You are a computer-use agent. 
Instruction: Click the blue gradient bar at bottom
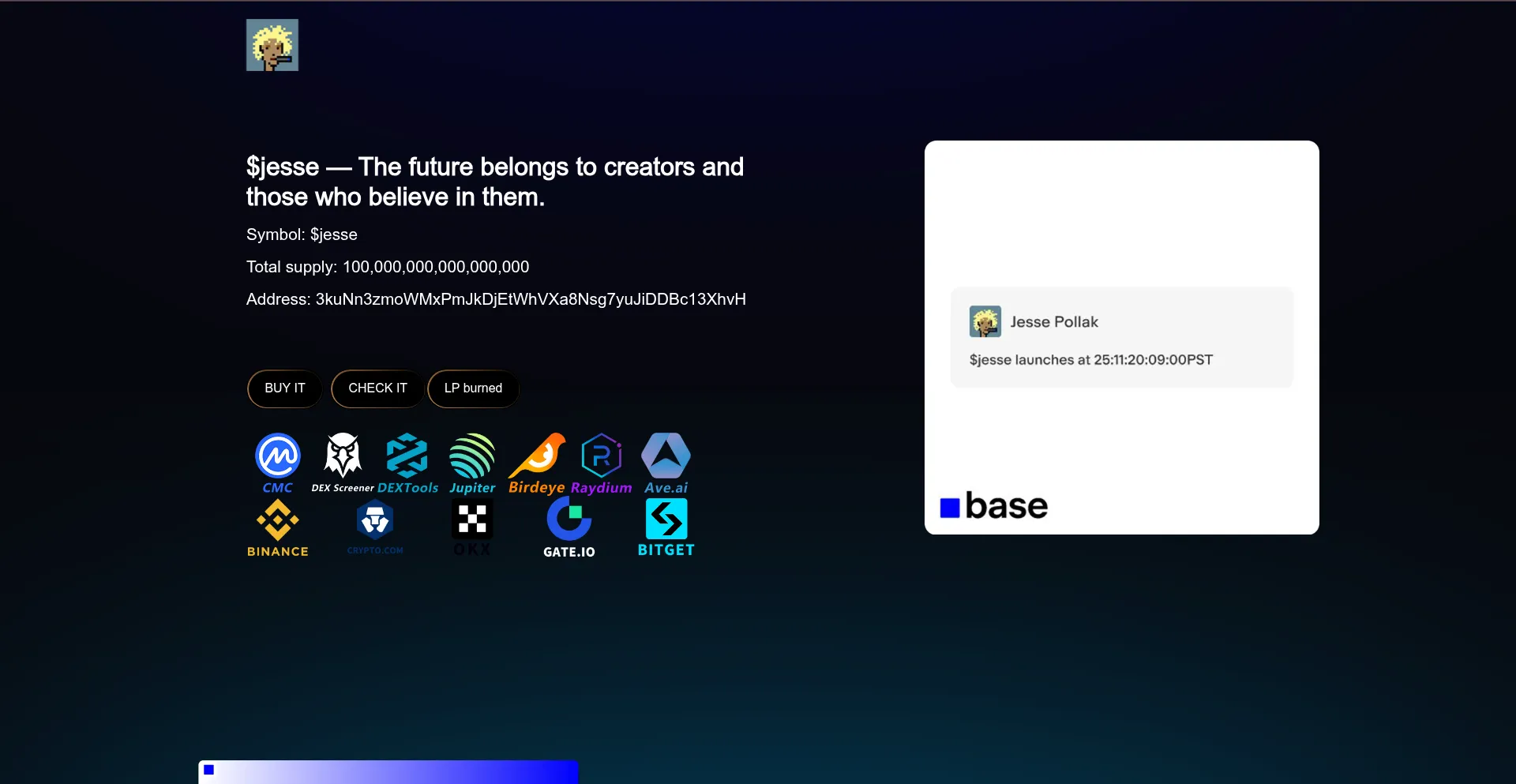(388, 771)
